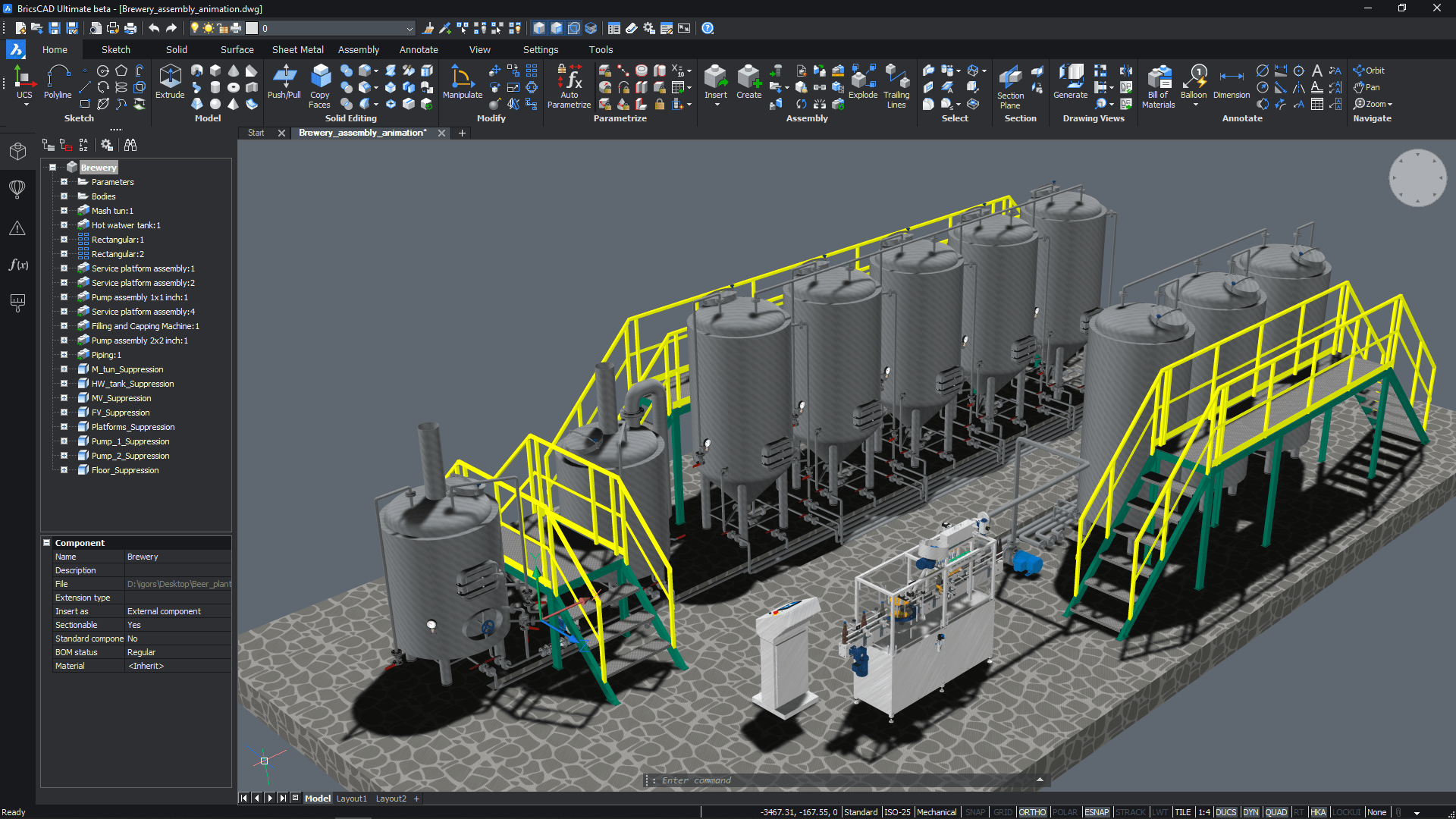The width and height of the screenshot is (1456, 819).
Task: Toggle QUAD mode on
Action: [x=1278, y=811]
